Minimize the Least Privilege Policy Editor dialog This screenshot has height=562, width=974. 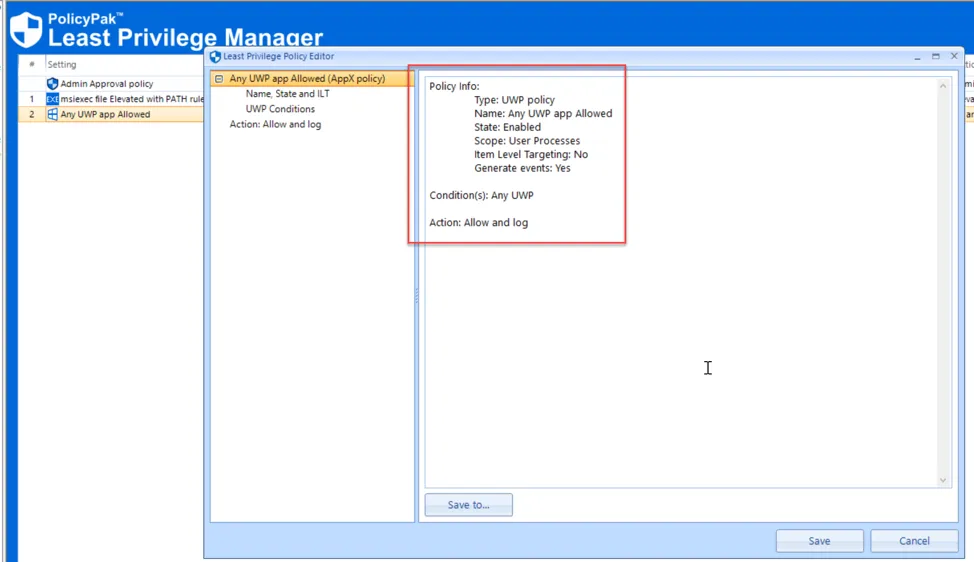918,57
